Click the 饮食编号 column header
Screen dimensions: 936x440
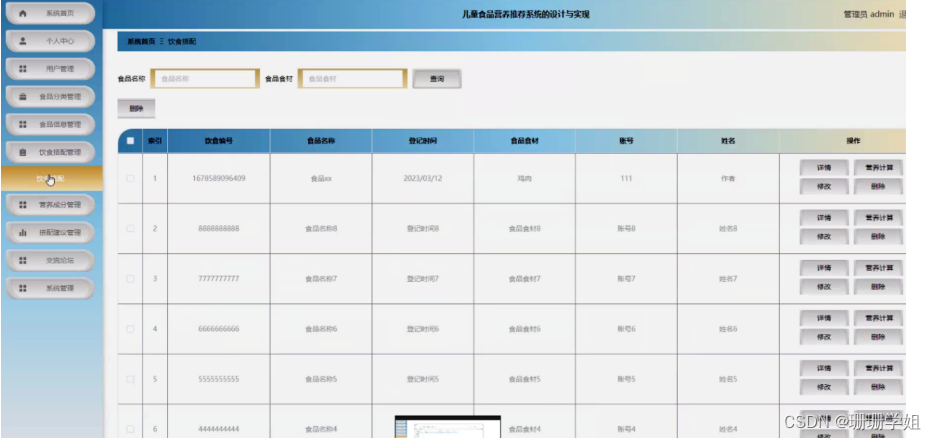[x=218, y=141]
